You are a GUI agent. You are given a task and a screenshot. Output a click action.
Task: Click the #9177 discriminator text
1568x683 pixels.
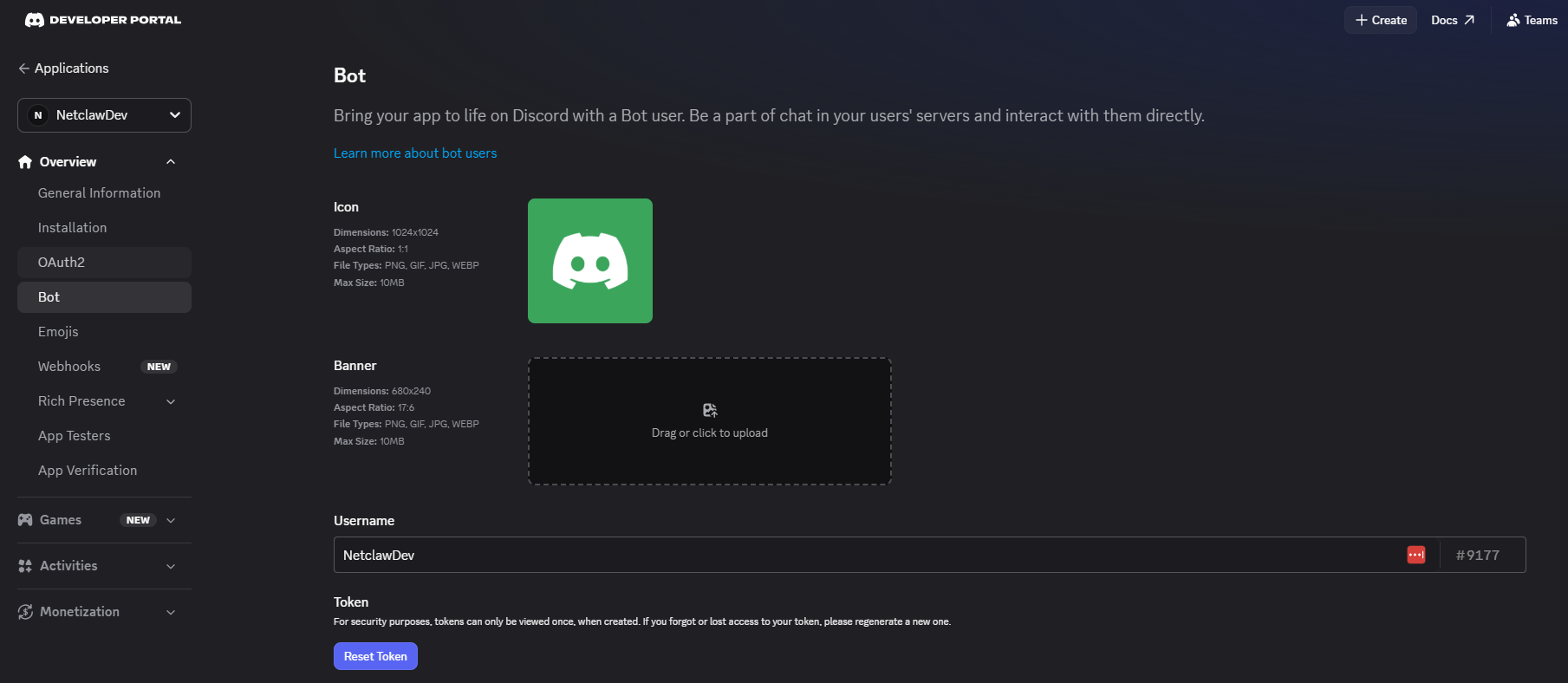pos(1478,556)
